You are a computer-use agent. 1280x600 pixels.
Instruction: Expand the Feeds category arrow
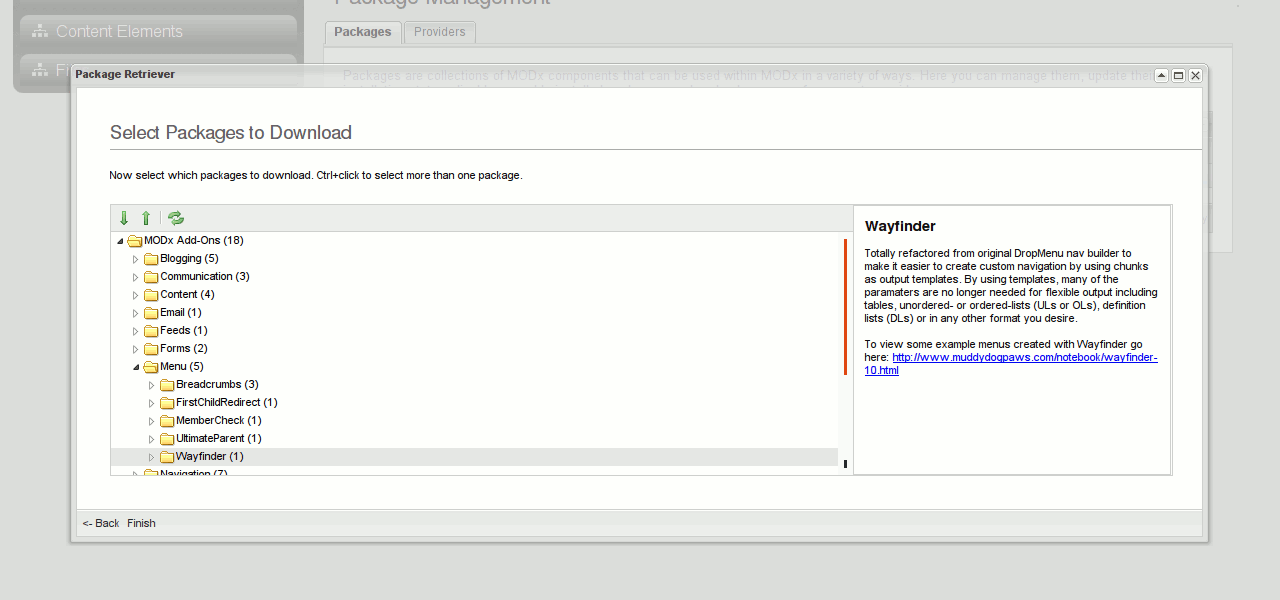coord(136,331)
